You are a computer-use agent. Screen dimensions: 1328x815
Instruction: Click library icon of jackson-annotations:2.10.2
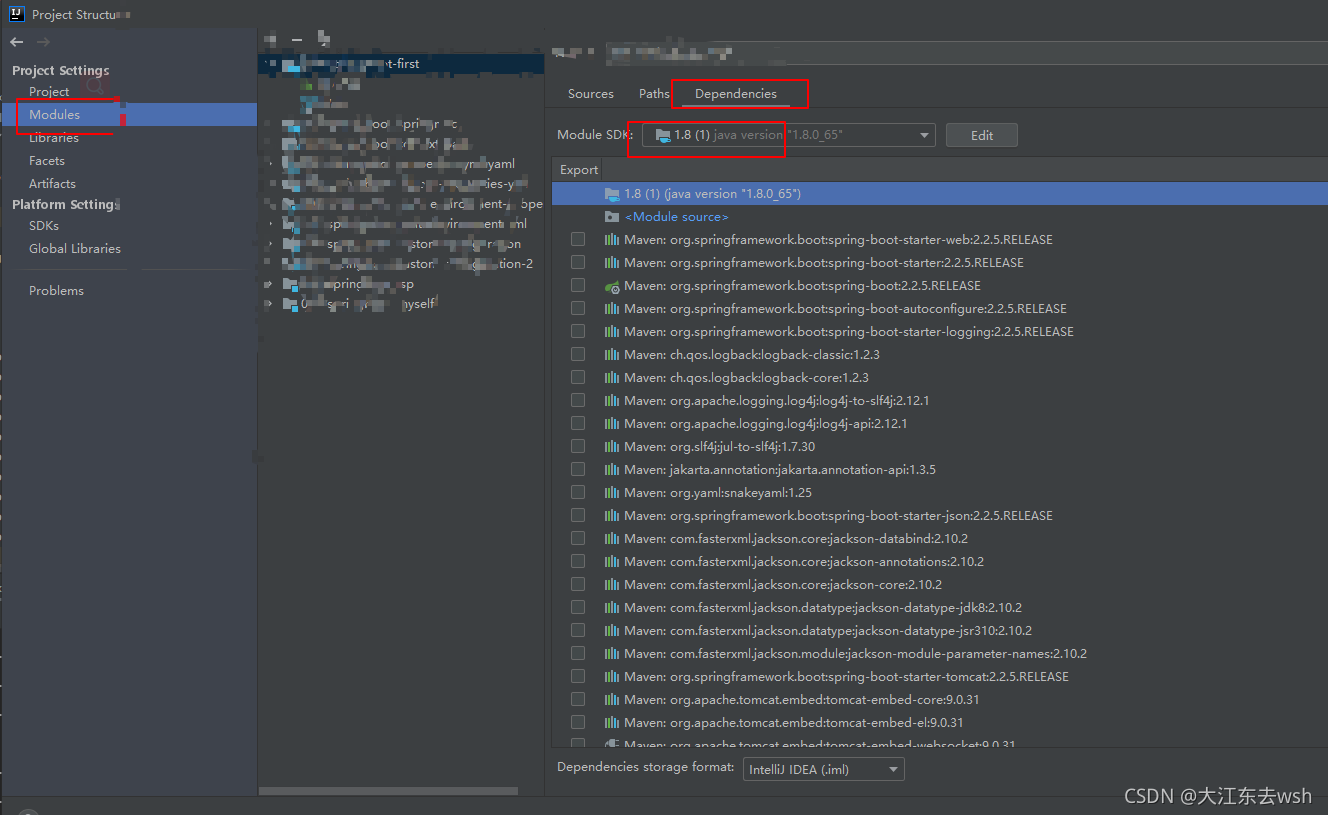pos(612,562)
